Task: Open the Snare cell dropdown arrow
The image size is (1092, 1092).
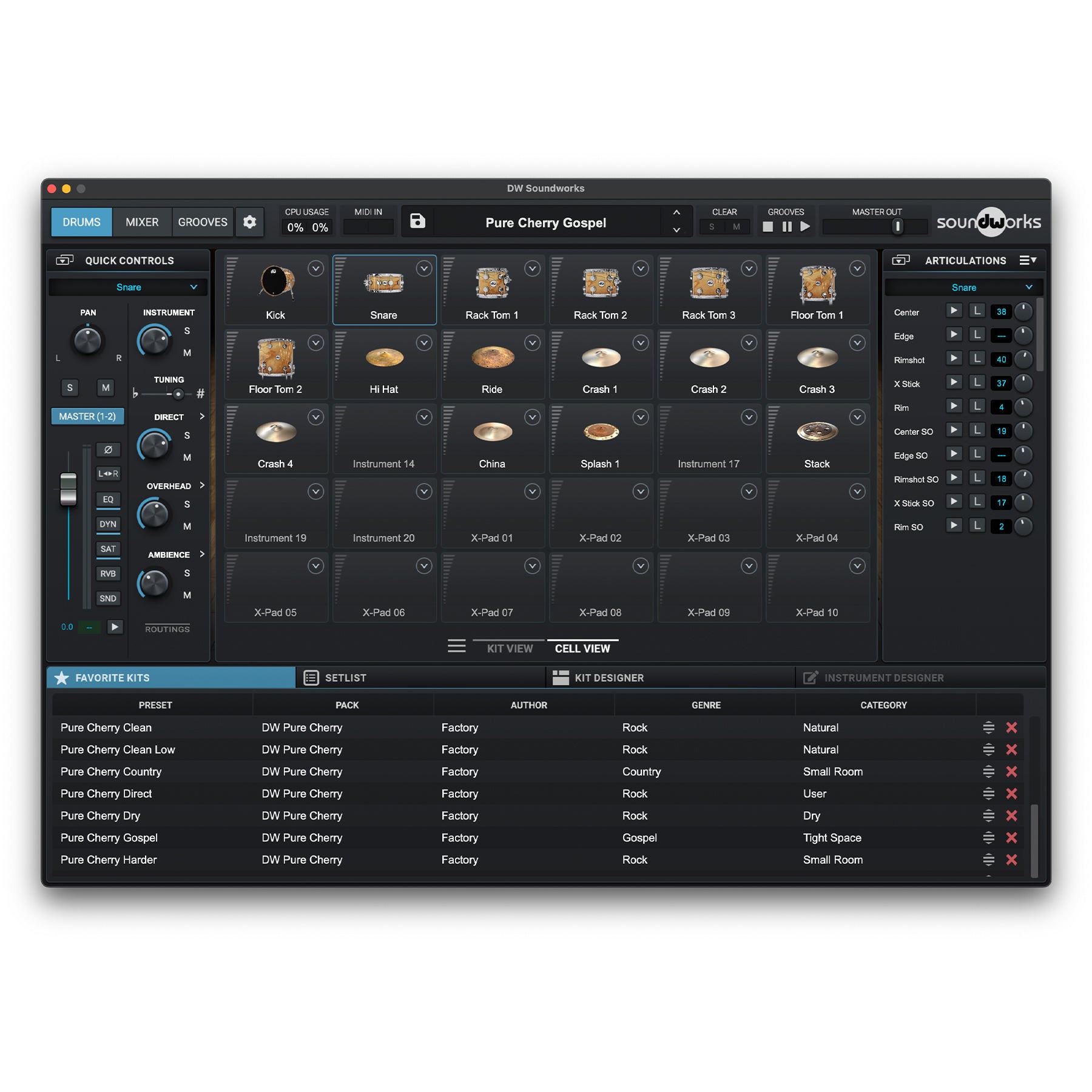Action: point(424,269)
